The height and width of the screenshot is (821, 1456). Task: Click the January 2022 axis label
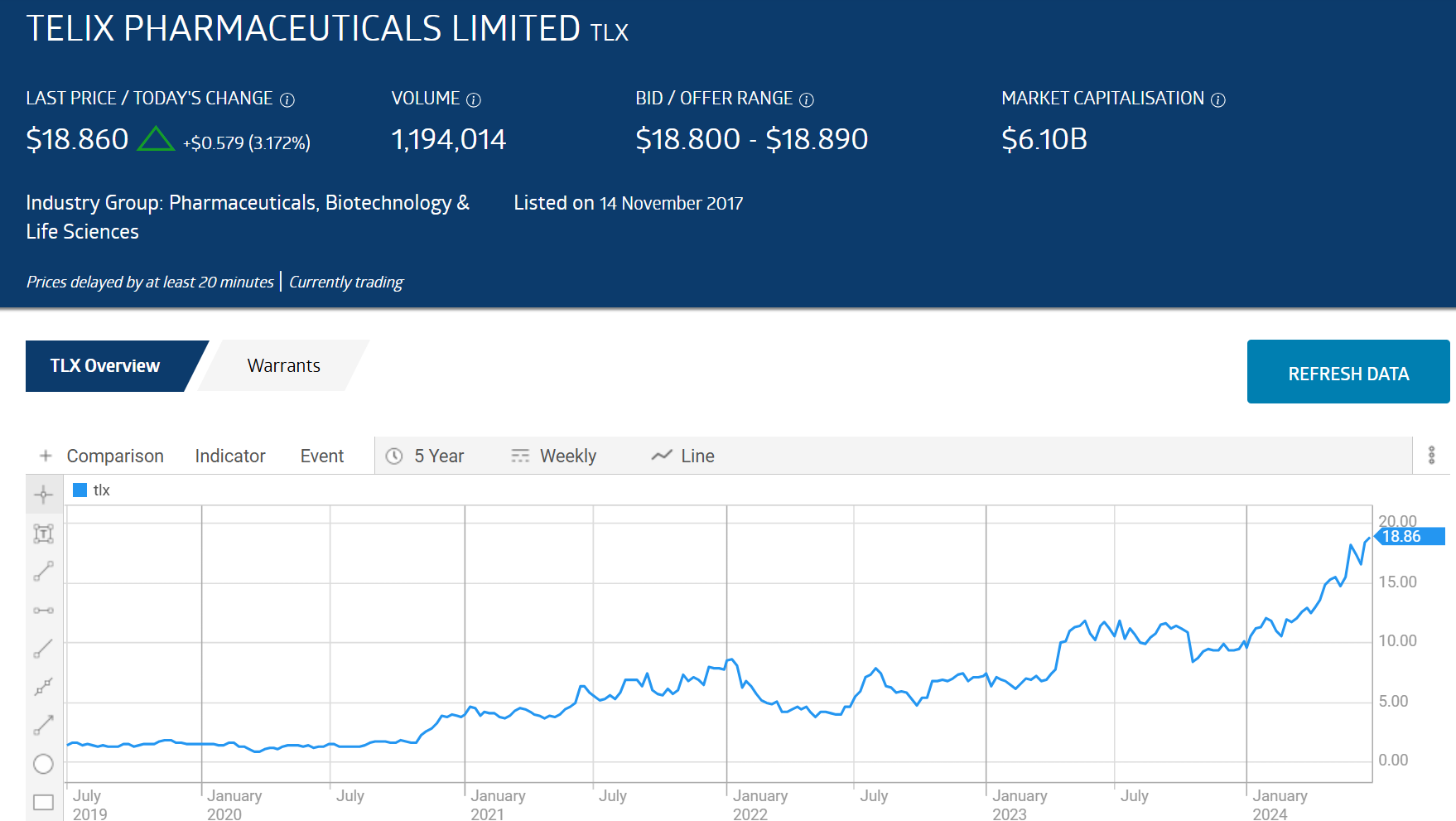[760, 804]
